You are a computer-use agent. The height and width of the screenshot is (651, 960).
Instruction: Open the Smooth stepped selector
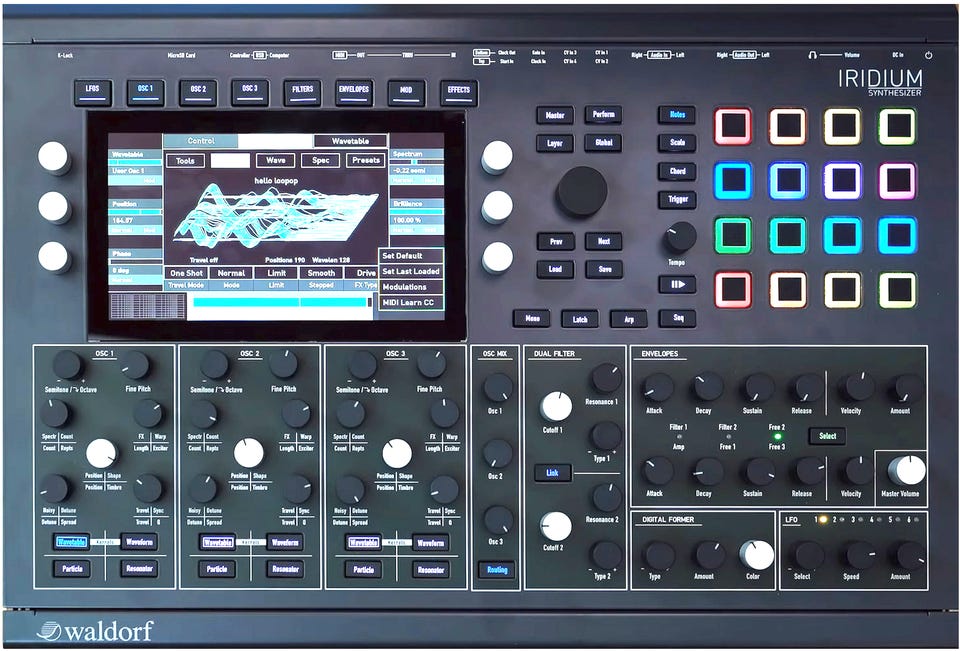point(321,273)
